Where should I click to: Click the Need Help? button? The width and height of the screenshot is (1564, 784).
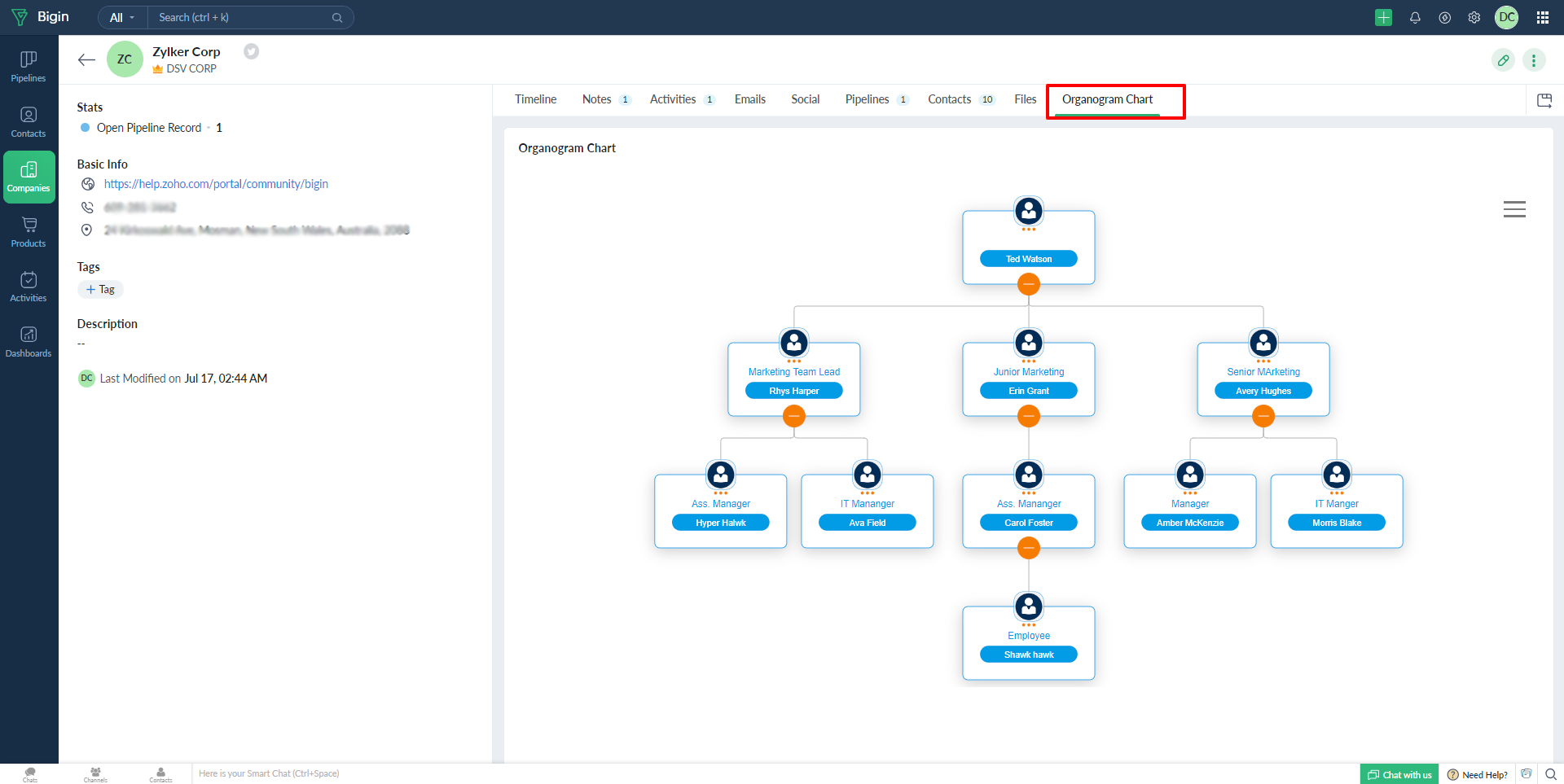click(1477, 774)
